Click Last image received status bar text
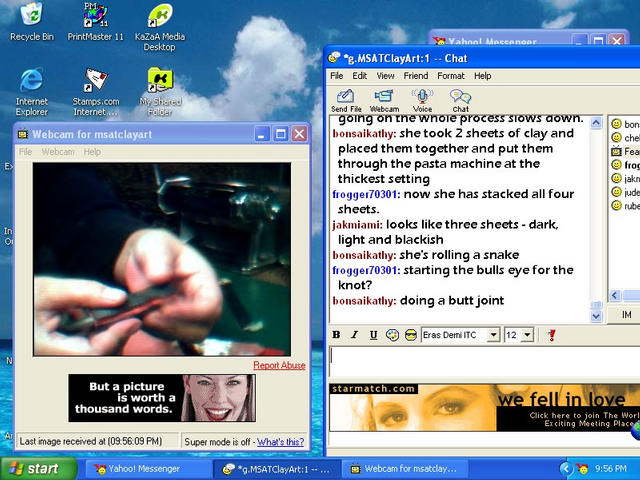The image size is (640, 480). 91,442
